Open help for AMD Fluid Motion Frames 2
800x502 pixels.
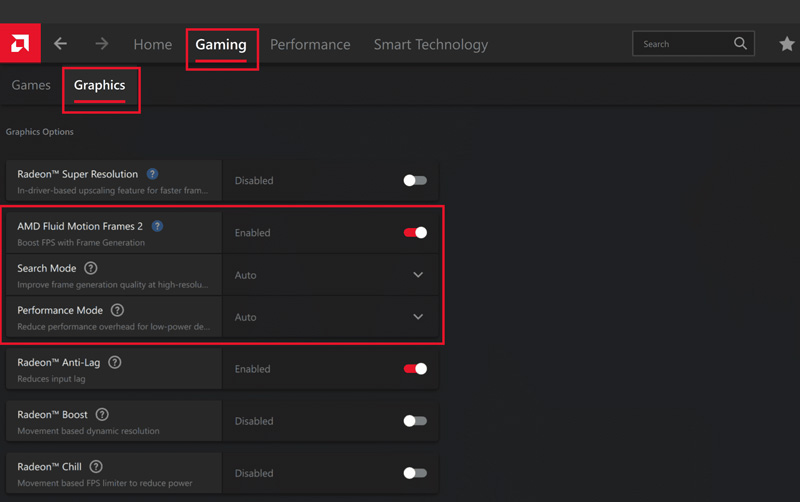157,226
